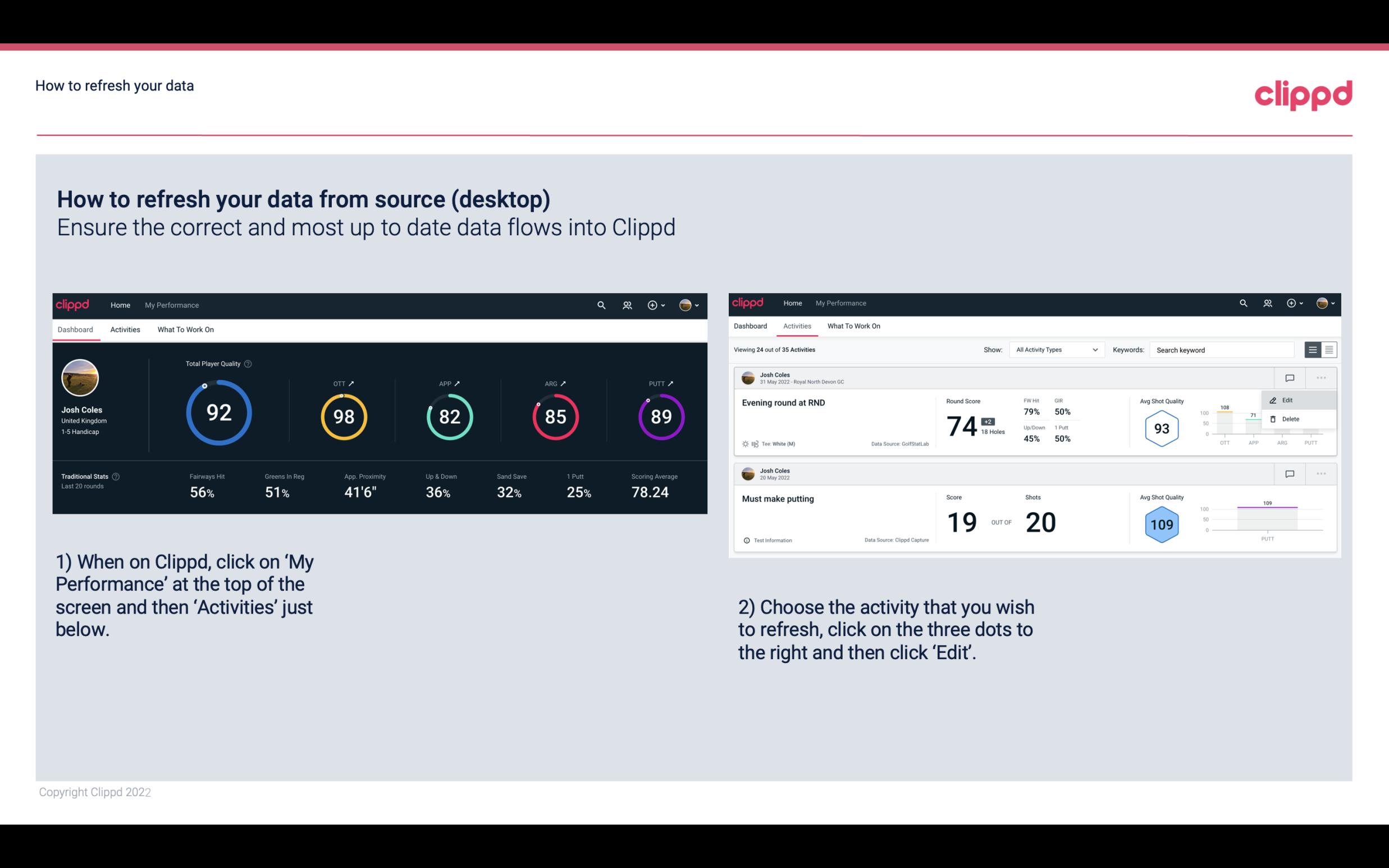Click the grid view icon in Activities panel
Image resolution: width=1389 pixels, height=868 pixels.
tap(1329, 349)
